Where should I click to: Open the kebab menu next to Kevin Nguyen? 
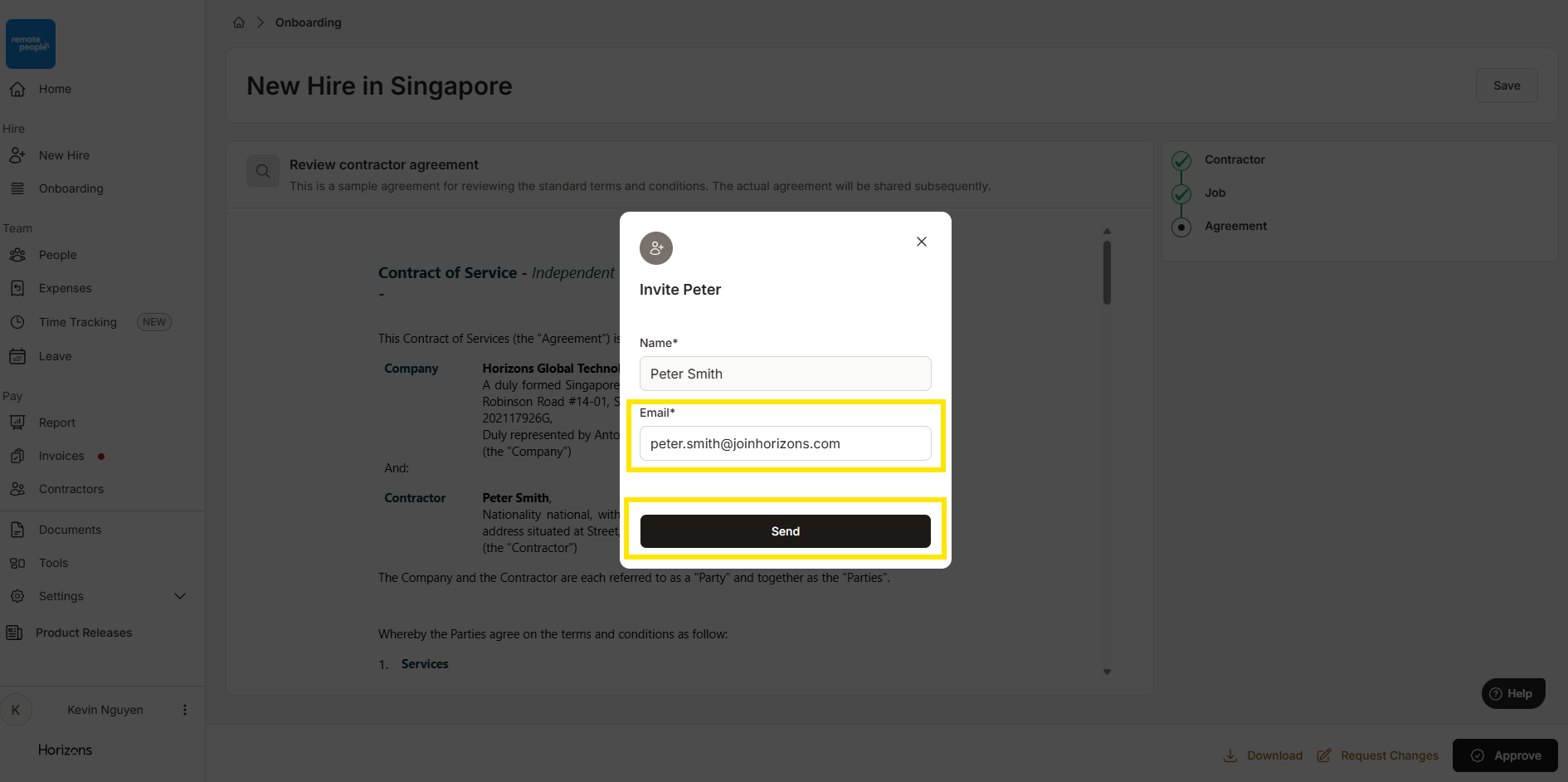(x=185, y=710)
